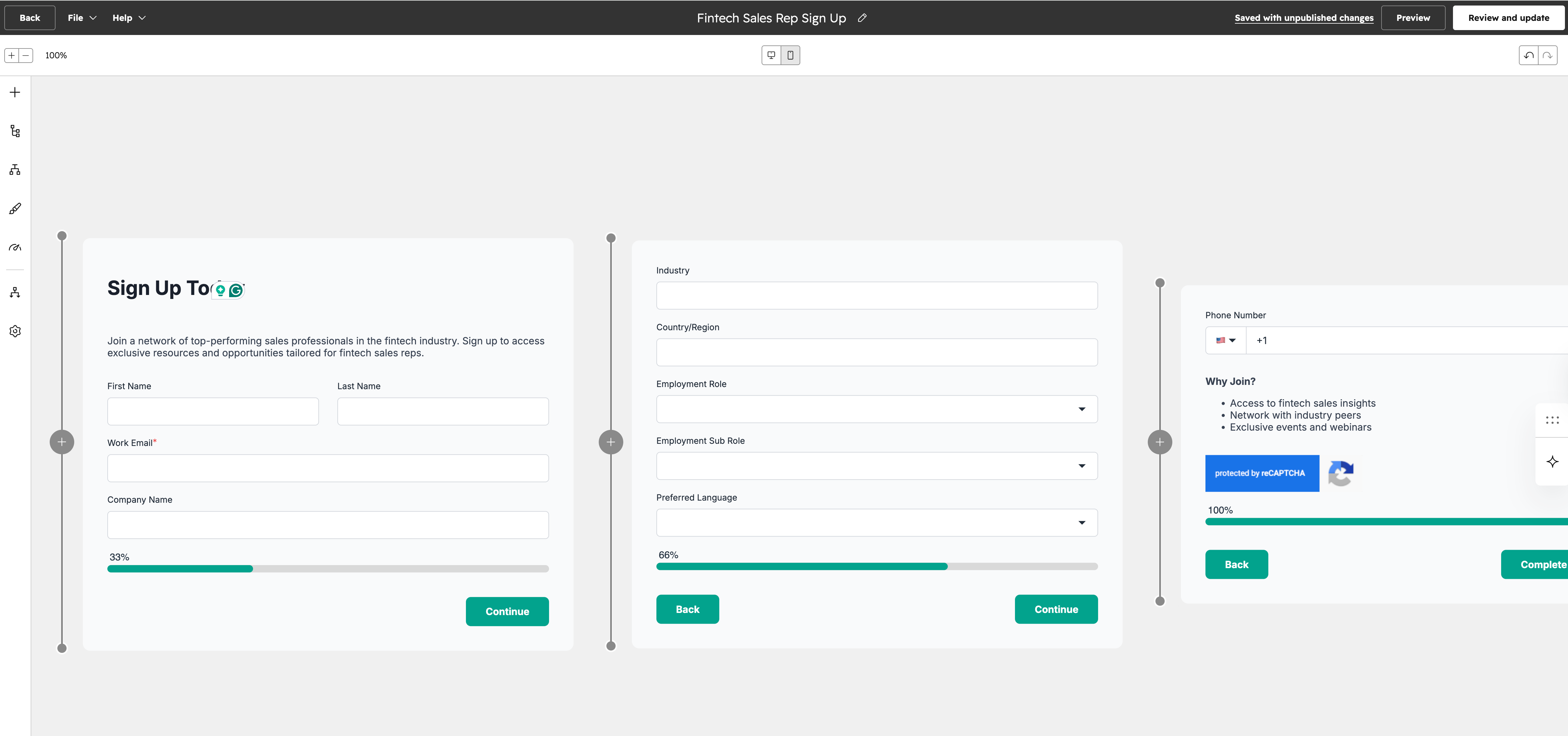Open Preferred Language dropdown
This screenshot has height=736, width=1568.
[x=877, y=523]
